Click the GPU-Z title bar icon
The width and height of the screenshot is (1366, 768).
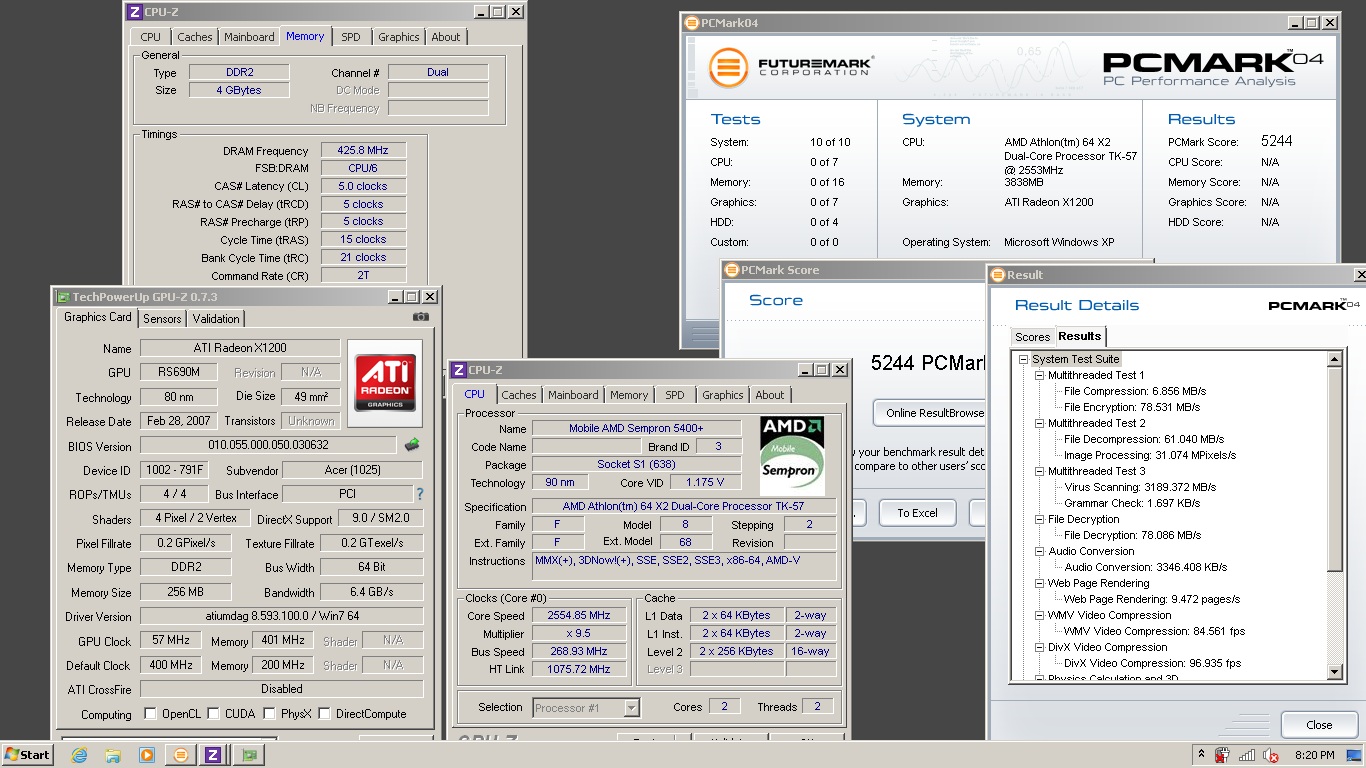click(63, 297)
